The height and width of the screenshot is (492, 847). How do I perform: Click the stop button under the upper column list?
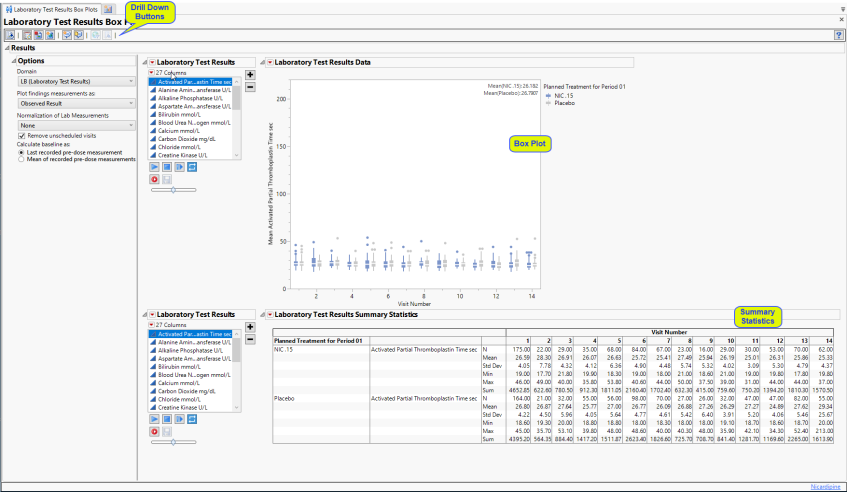point(165,168)
